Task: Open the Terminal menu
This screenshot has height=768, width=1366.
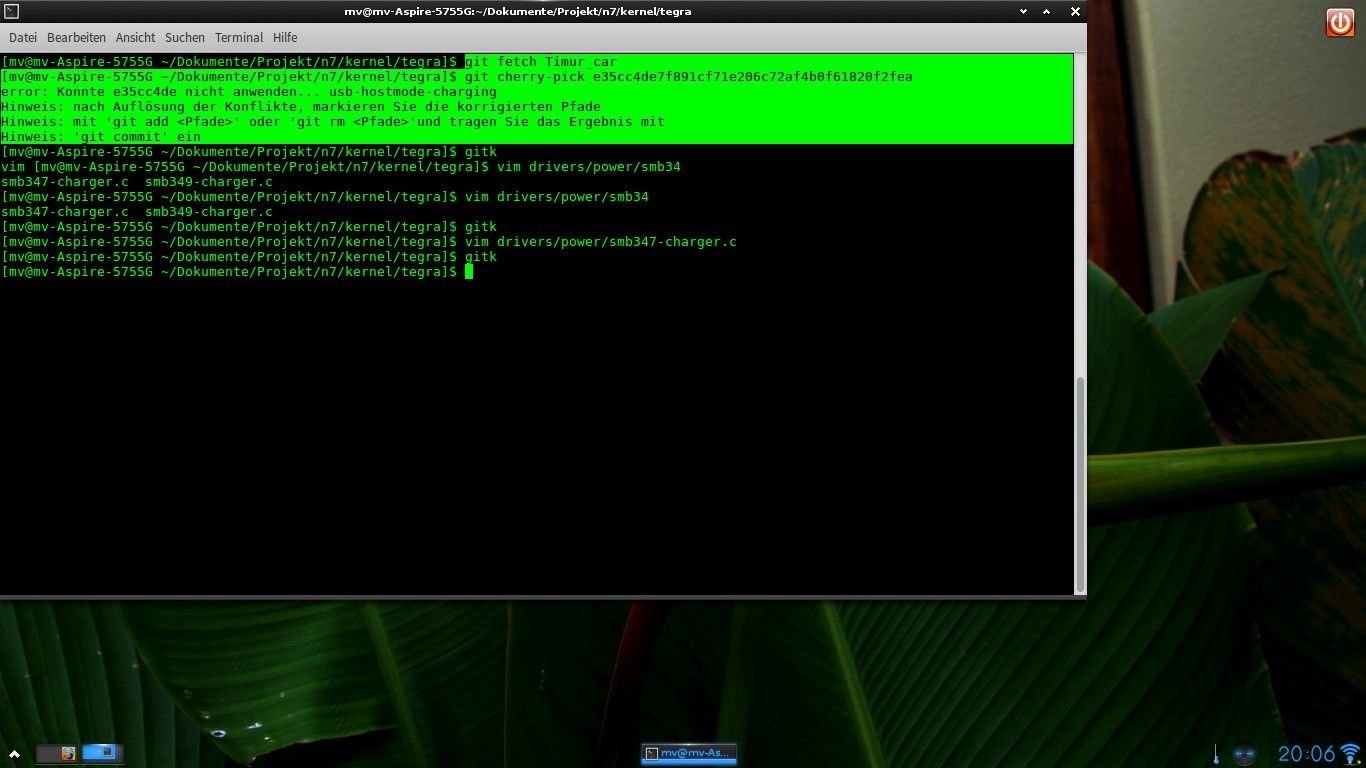Action: (239, 38)
